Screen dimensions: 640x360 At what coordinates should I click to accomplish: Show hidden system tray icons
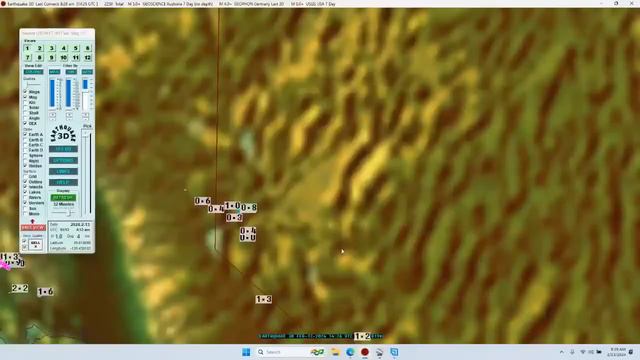click(562, 352)
